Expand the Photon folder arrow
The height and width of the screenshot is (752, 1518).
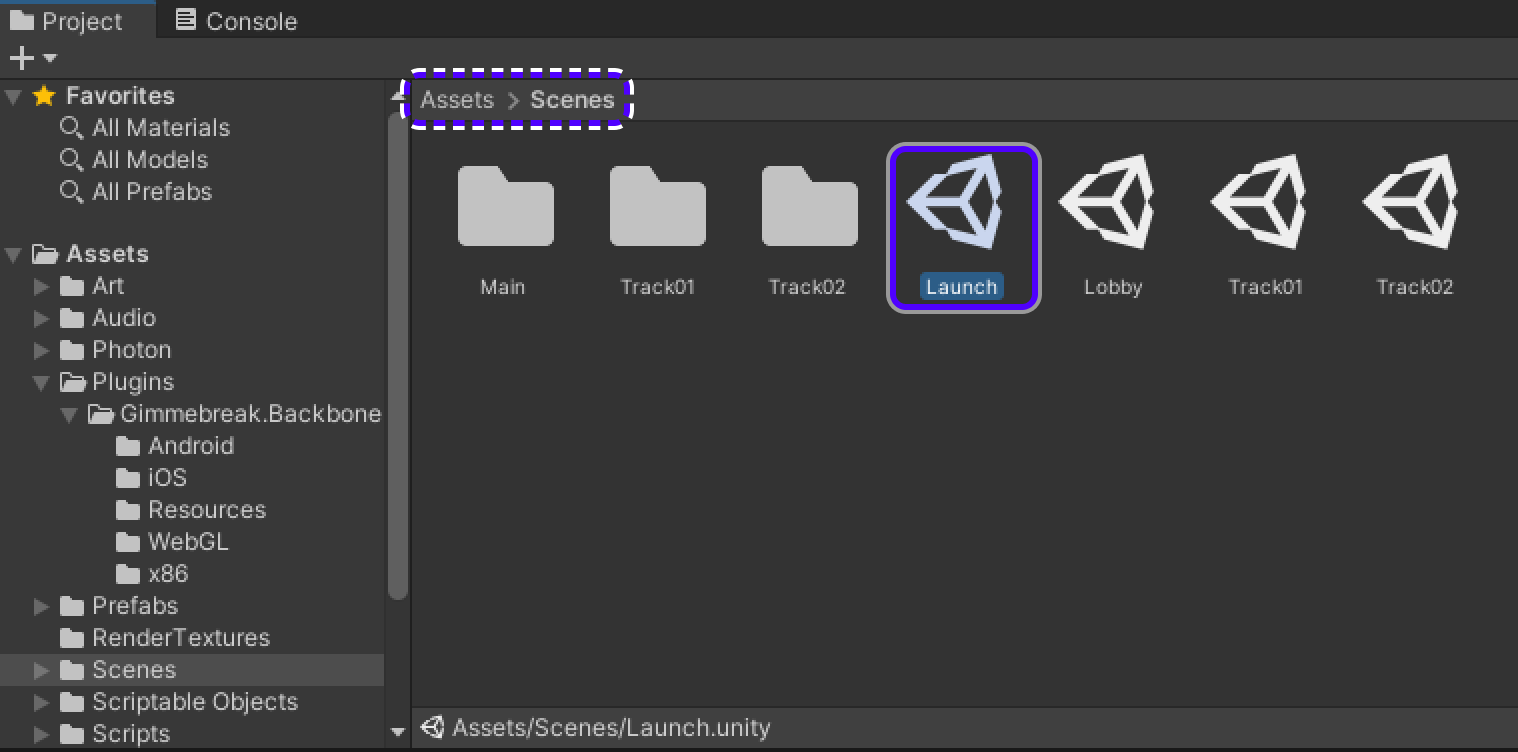coord(41,351)
